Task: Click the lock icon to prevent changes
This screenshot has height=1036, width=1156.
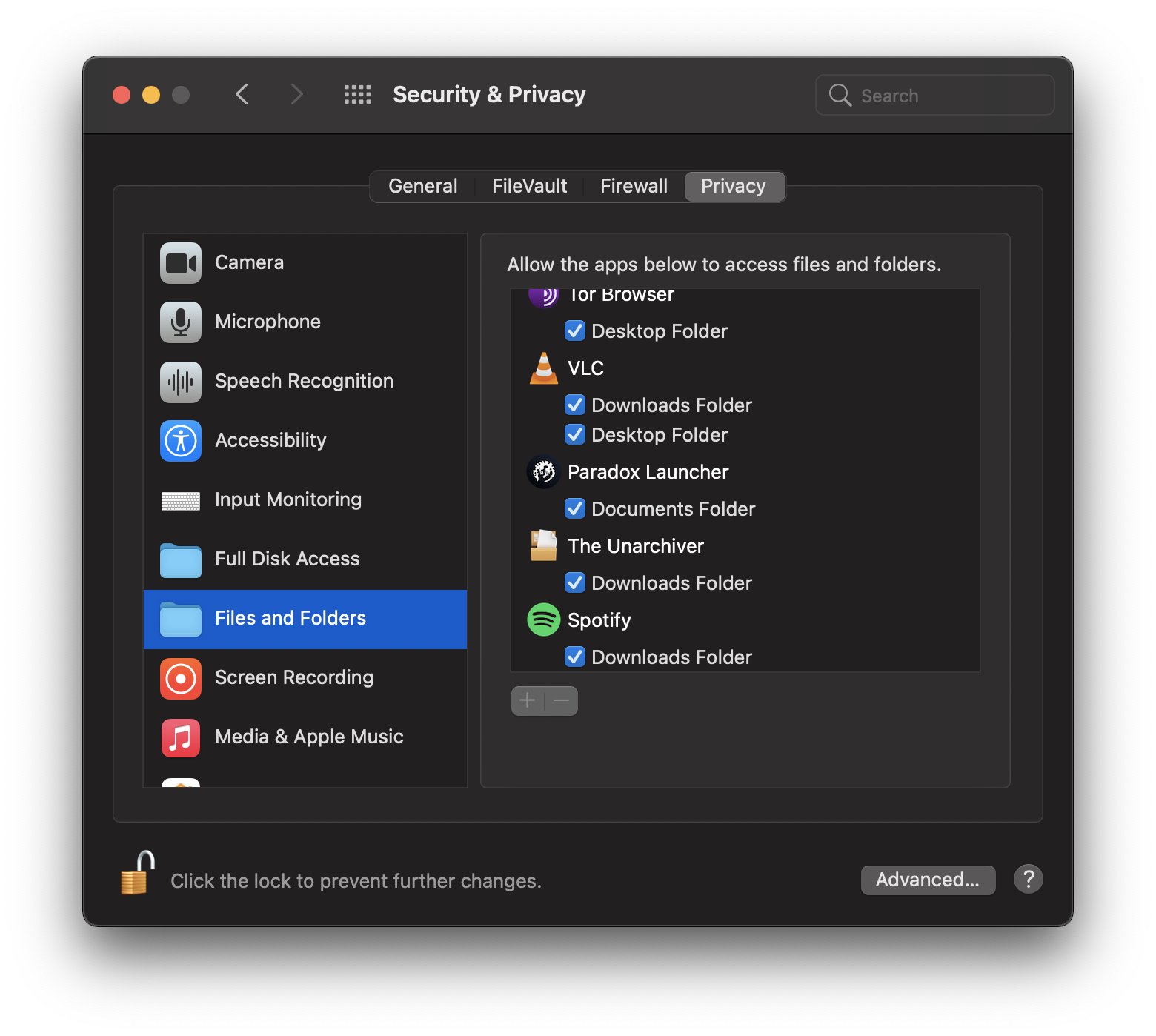Action: click(x=138, y=873)
